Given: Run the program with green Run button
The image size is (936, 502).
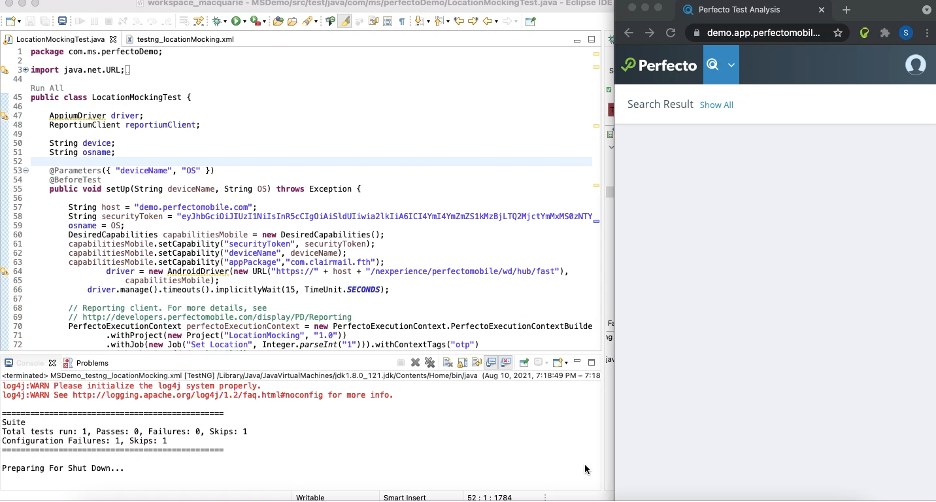Looking at the screenshot, I should [x=236, y=21].
